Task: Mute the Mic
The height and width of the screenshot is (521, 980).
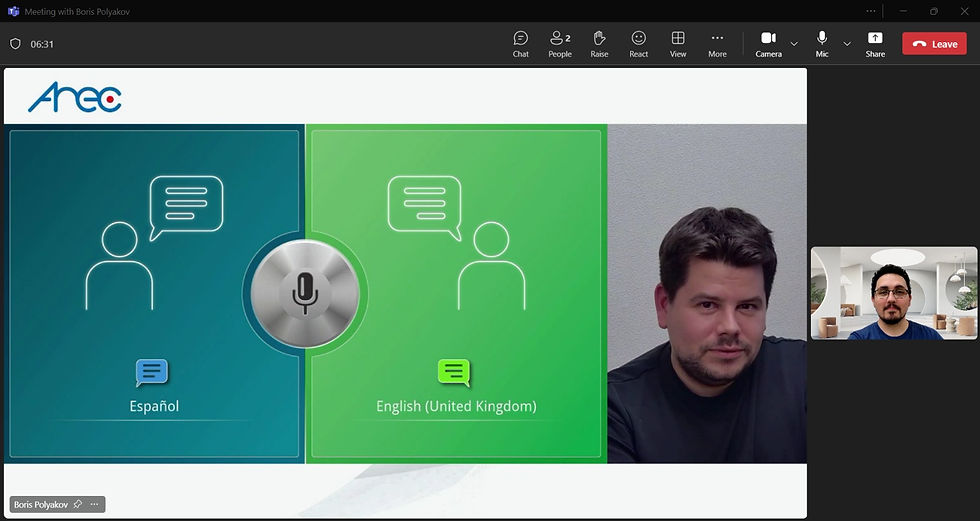Action: (822, 44)
